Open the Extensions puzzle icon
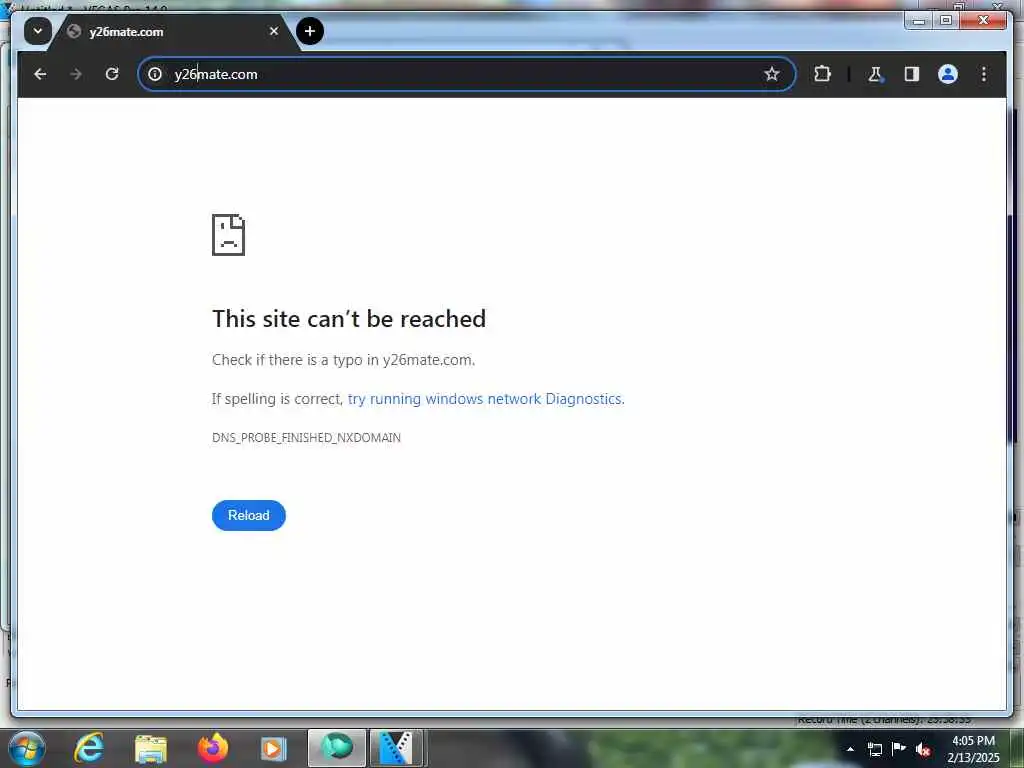 (822, 74)
